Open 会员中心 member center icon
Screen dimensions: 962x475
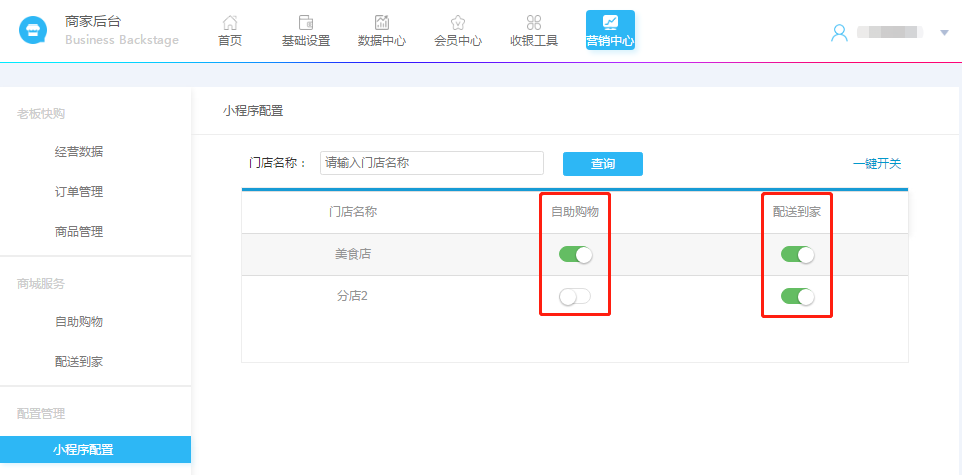click(x=458, y=23)
